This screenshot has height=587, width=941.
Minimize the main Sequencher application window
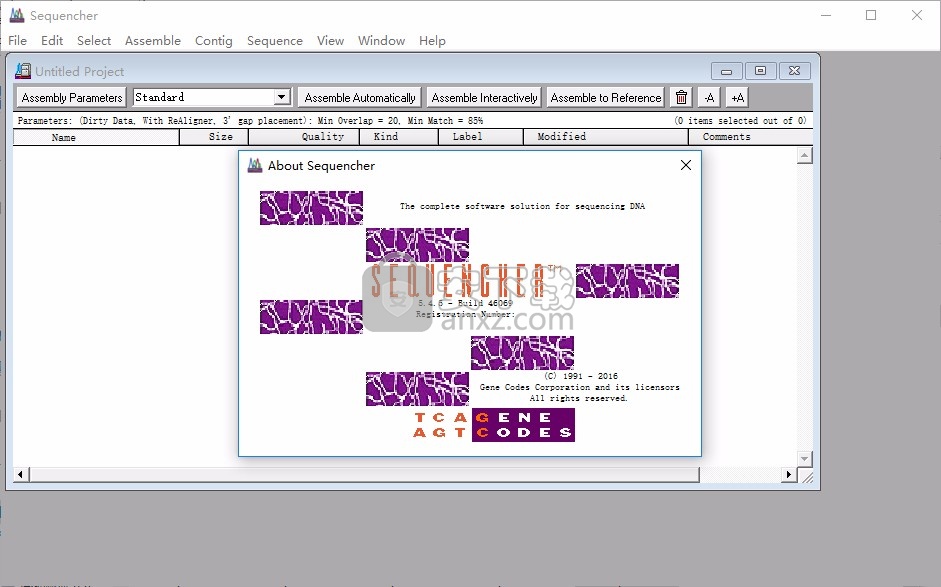coord(826,15)
